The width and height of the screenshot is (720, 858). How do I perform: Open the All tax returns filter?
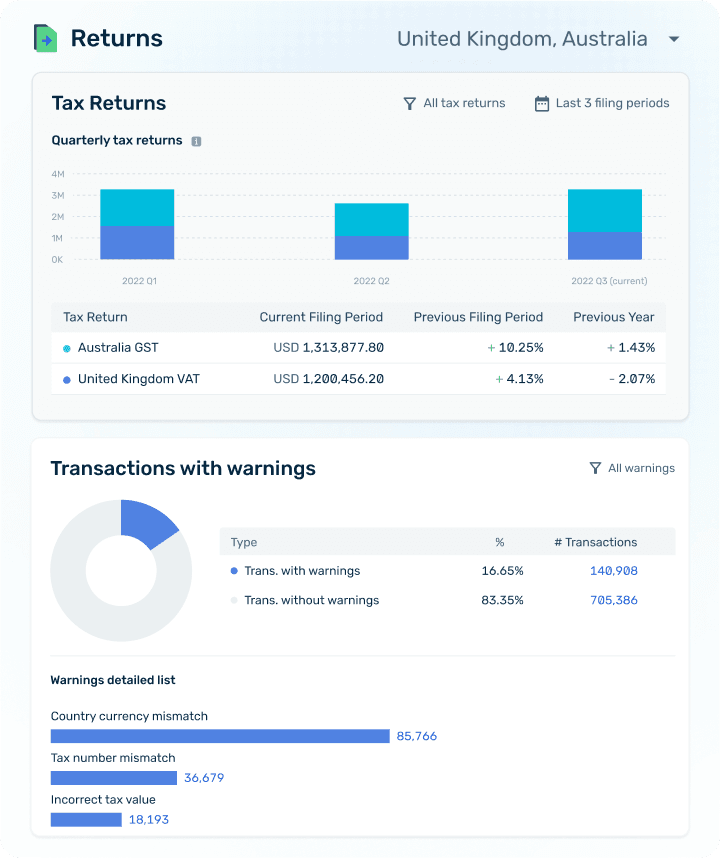[x=454, y=103]
